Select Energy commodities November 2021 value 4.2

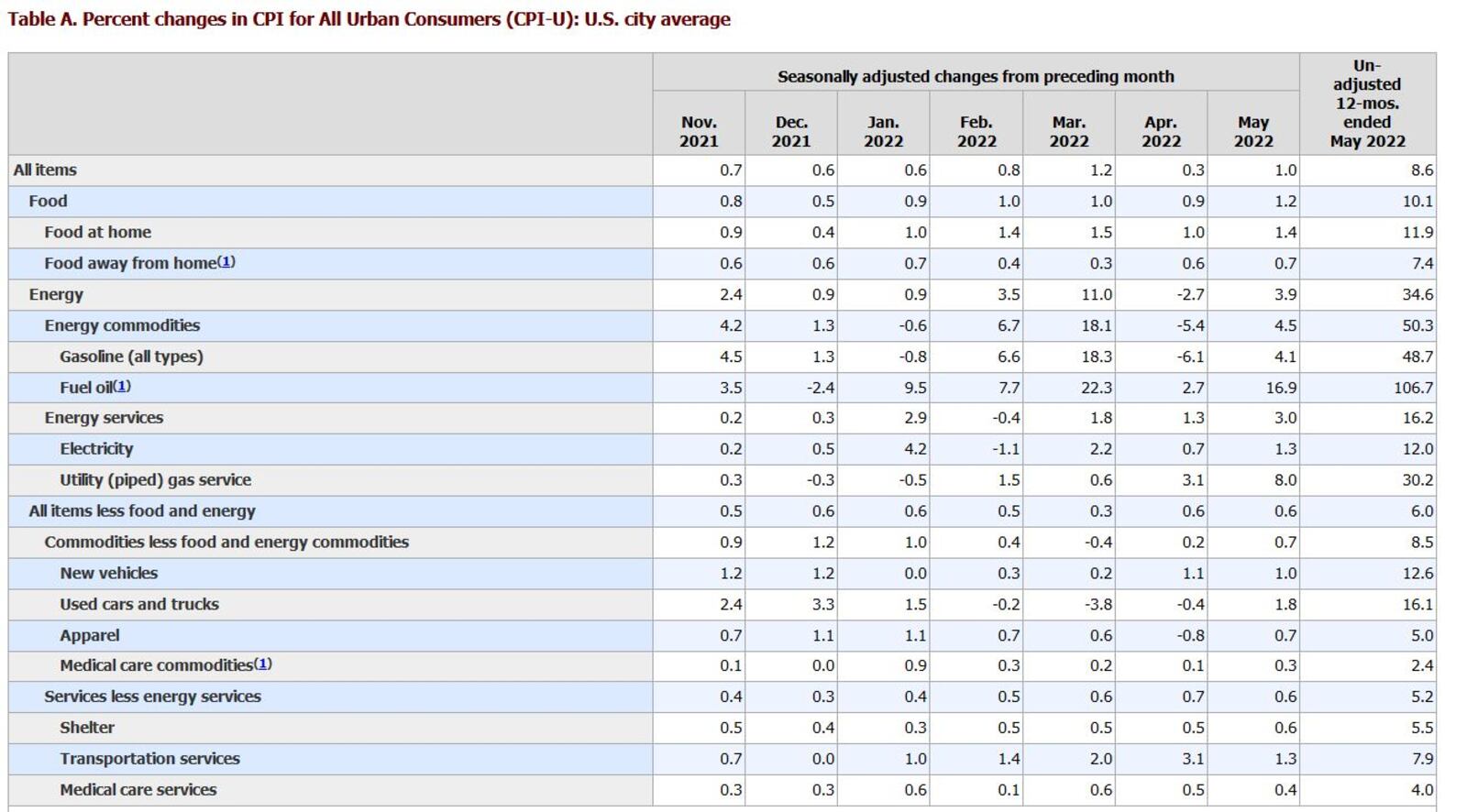(731, 326)
